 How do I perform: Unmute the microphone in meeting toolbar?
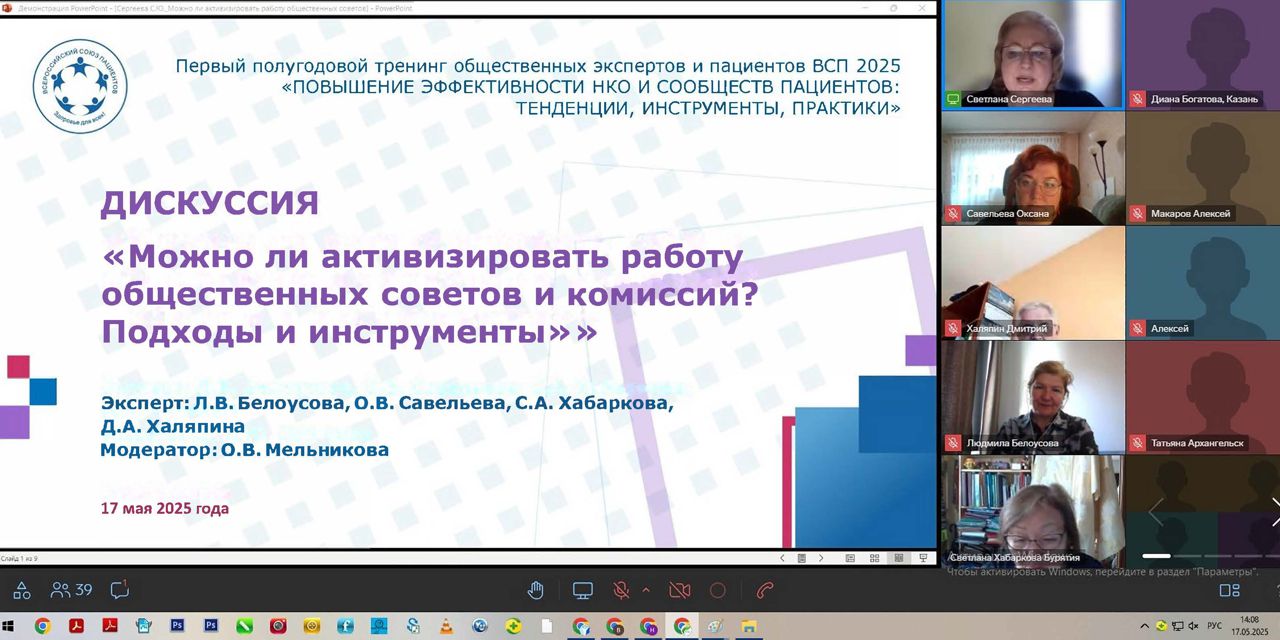[620, 590]
